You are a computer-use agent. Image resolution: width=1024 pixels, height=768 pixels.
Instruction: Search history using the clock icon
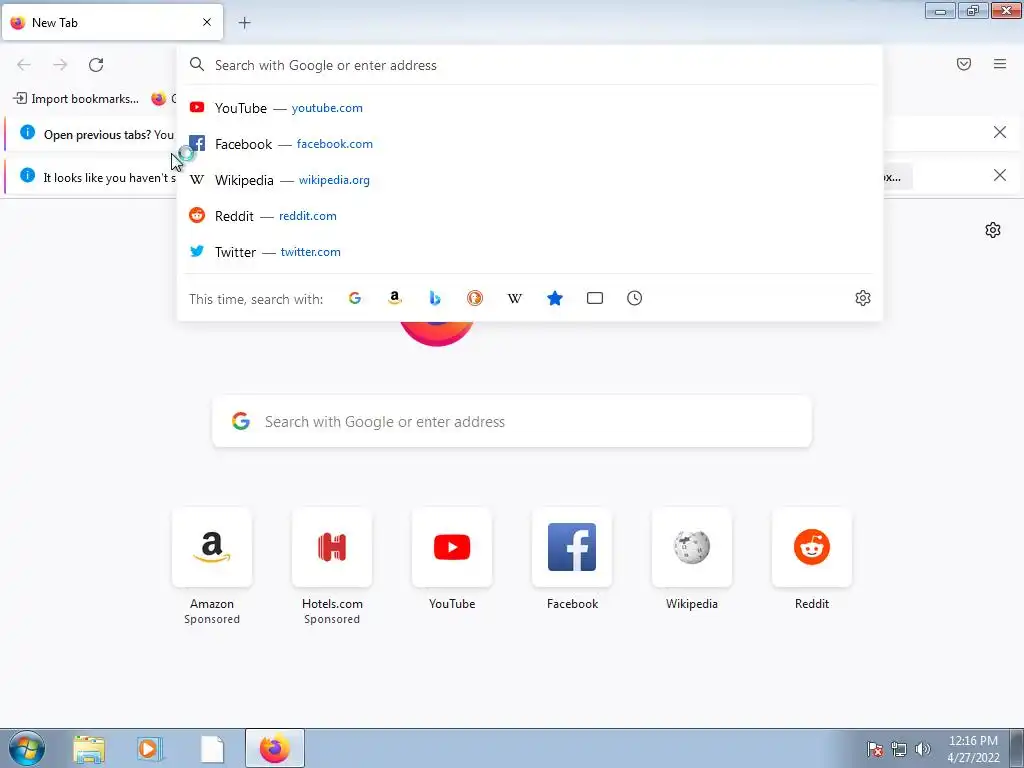635,298
